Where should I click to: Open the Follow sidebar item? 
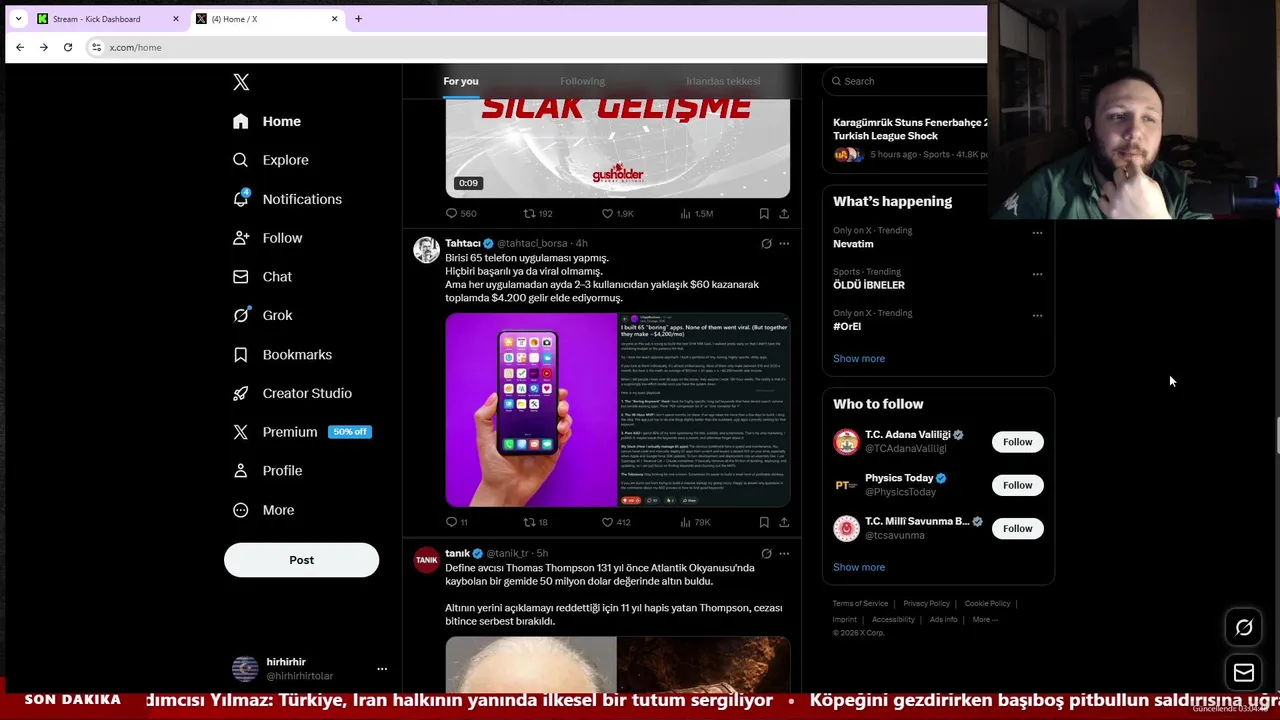pos(267,238)
